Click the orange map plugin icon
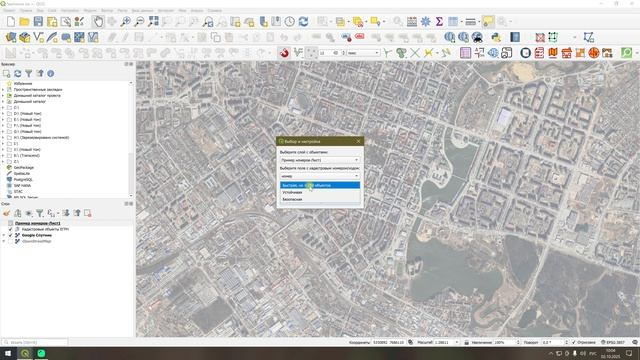The image size is (640, 360). pos(553,53)
